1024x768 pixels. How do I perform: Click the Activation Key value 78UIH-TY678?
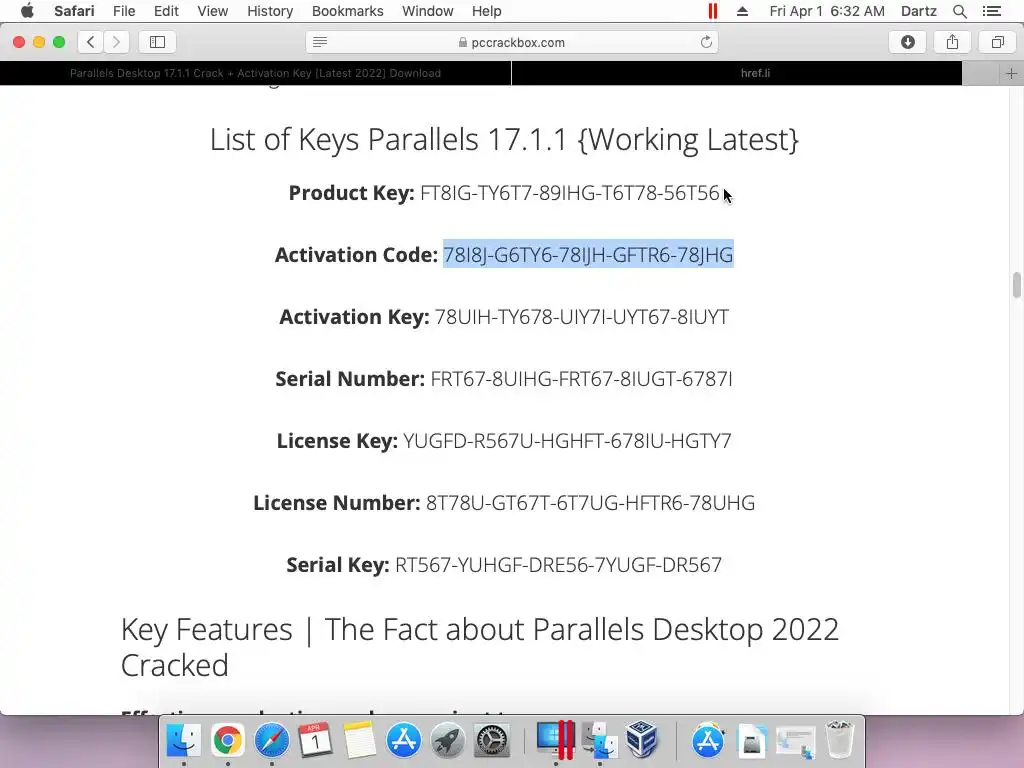582,317
